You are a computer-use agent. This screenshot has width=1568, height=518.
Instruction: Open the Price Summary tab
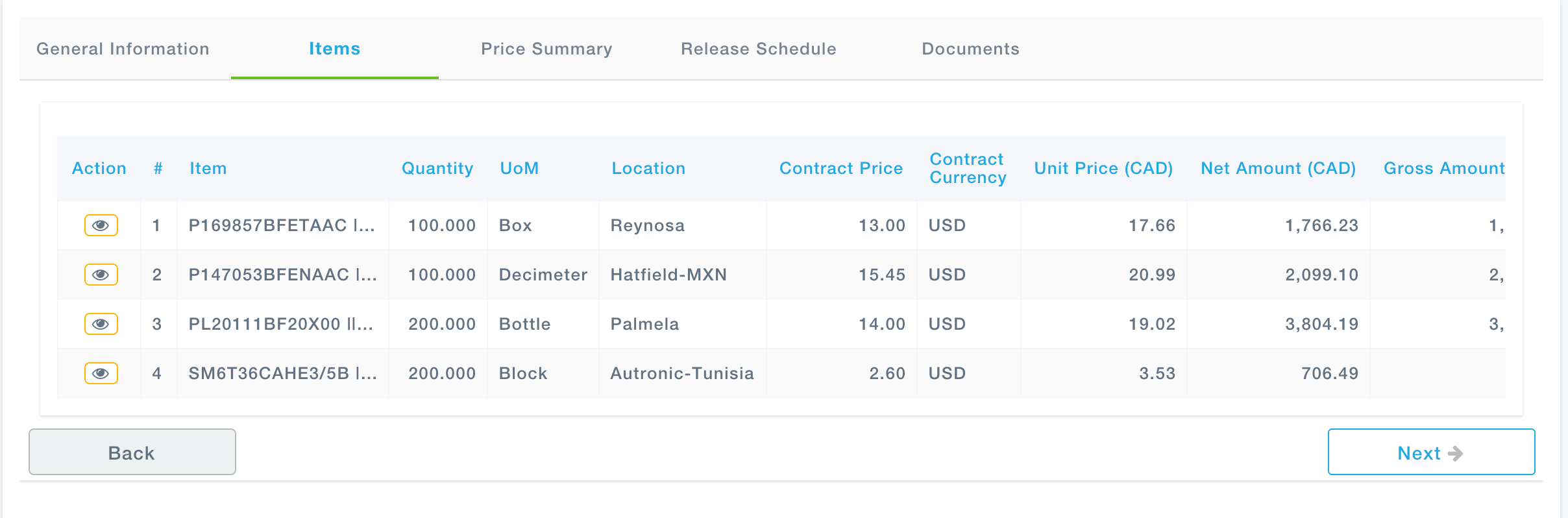pos(546,49)
